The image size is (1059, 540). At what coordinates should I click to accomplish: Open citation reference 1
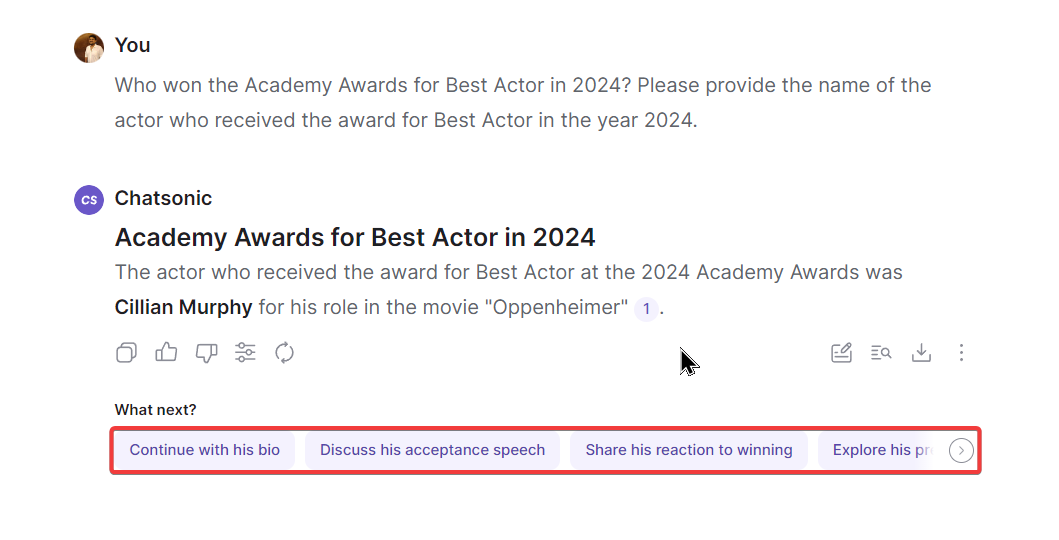pyautogui.click(x=646, y=308)
